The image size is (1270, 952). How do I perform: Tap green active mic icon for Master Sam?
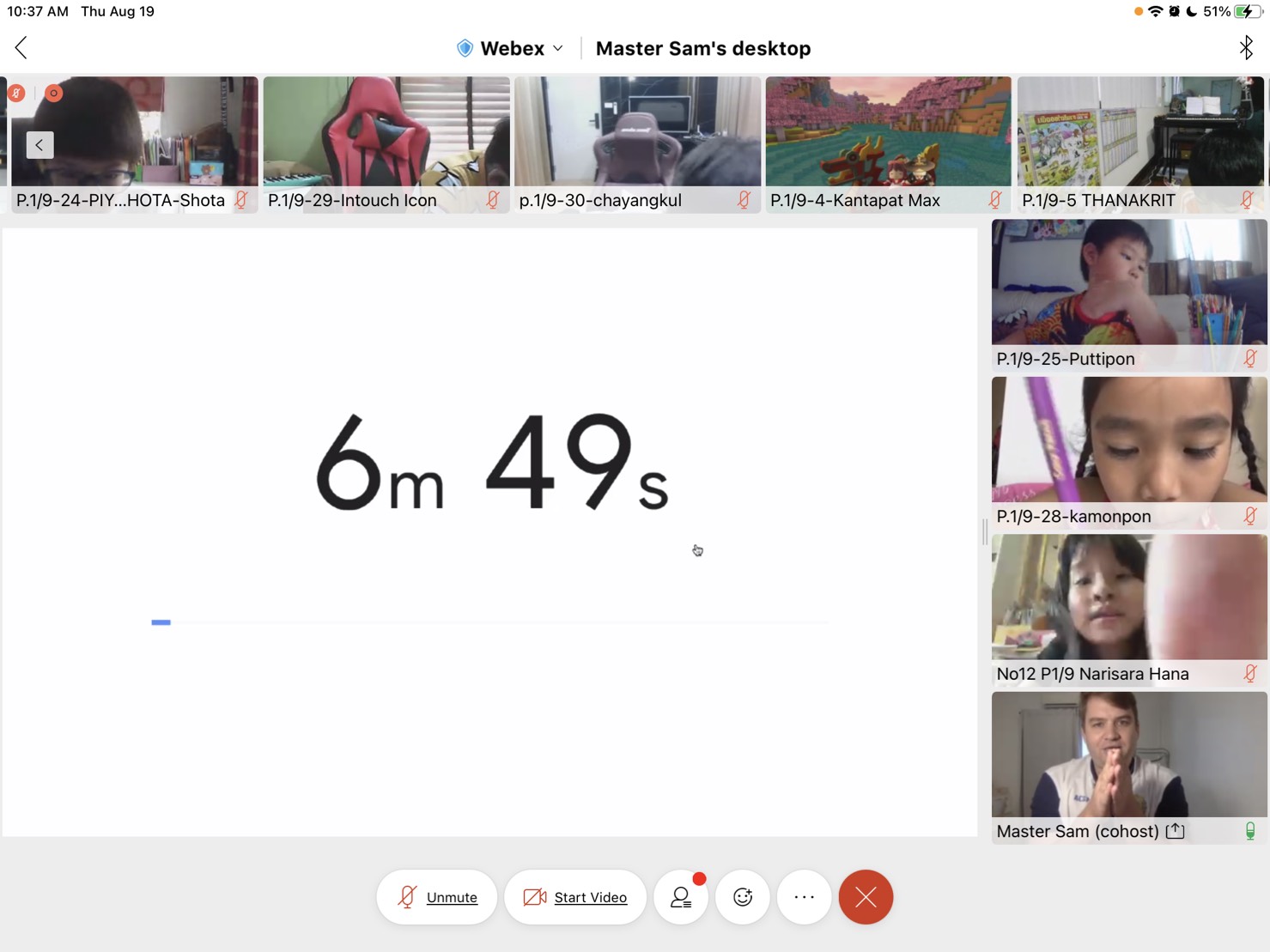tap(1250, 831)
